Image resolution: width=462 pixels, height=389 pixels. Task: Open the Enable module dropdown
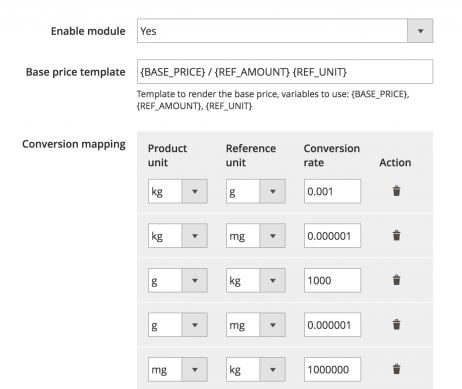click(285, 31)
